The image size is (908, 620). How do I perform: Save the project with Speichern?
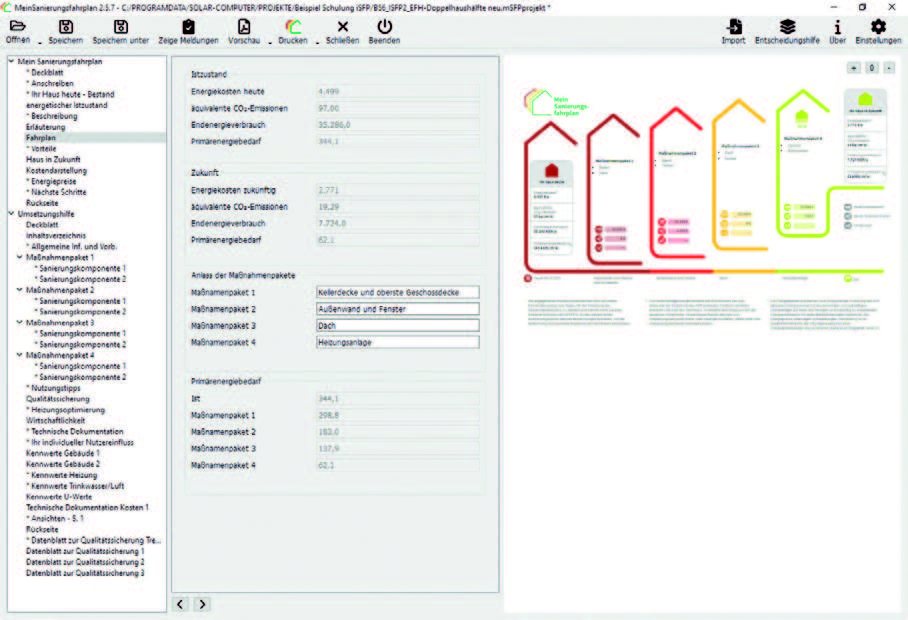pyautogui.click(x=66, y=27)
